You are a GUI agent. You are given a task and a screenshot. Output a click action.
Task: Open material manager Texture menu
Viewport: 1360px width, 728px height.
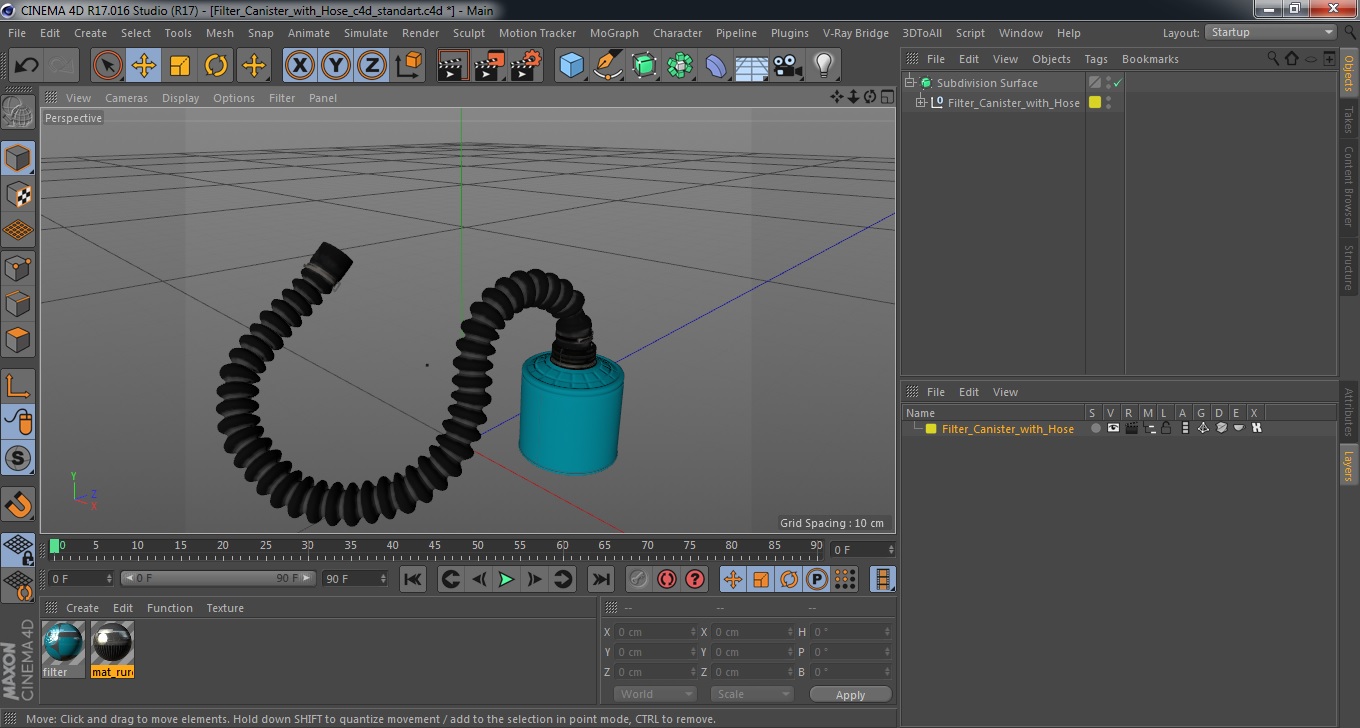click(225, 608)
